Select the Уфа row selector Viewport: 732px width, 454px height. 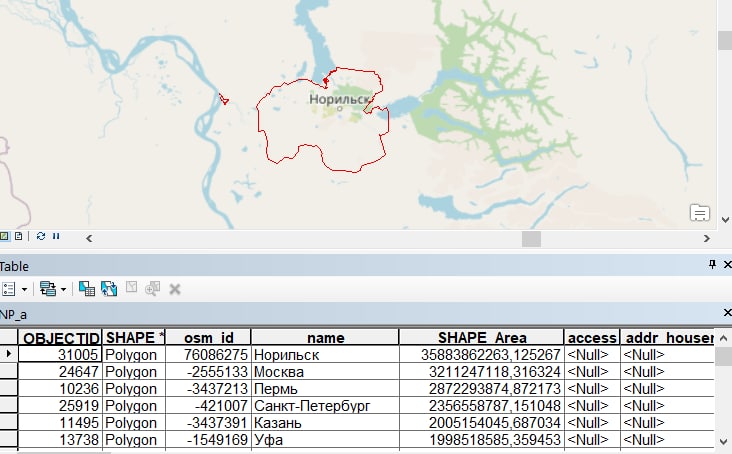[x=9, y=440]
